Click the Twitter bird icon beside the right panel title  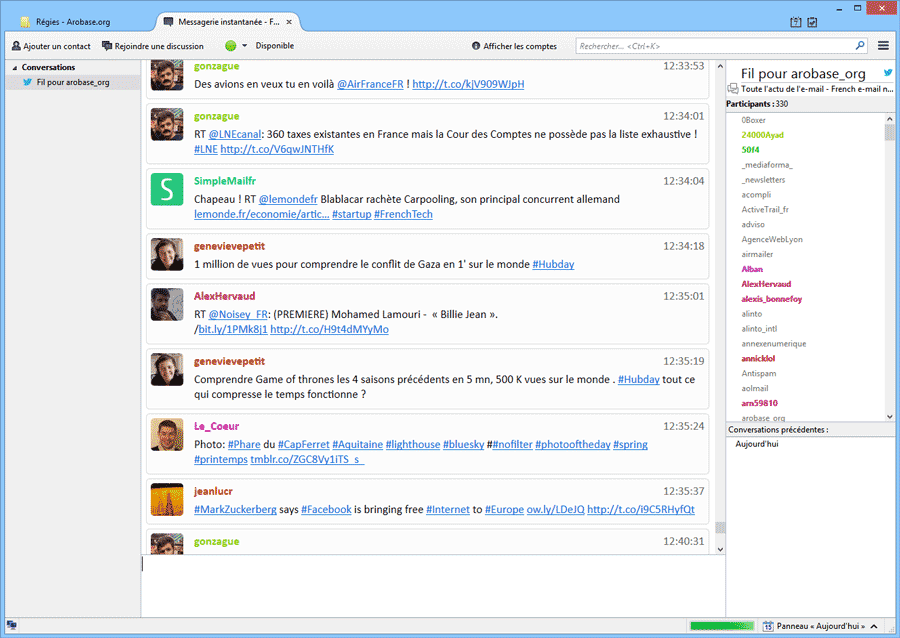pos(888,73)
